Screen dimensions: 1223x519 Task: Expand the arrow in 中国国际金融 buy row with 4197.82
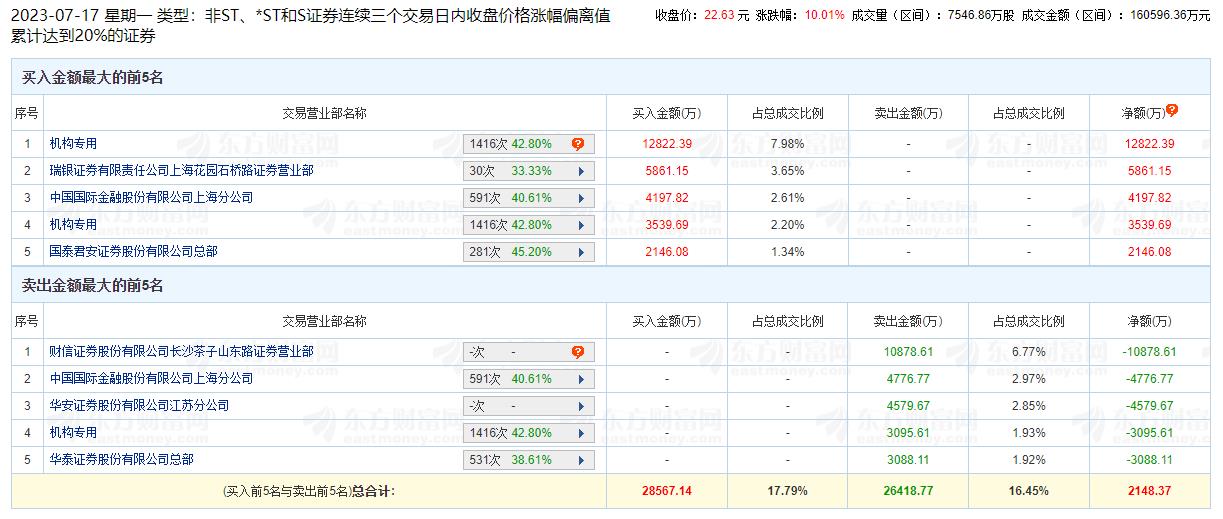click(x=581, y=198)
